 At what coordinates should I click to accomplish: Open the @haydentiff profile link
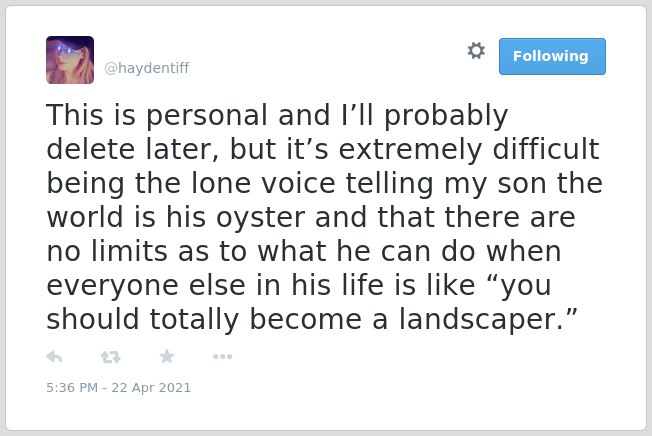click(147, 68)
